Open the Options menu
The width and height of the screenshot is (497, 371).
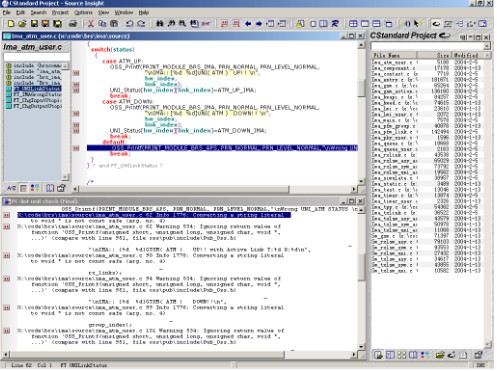[x=83, y=12]
